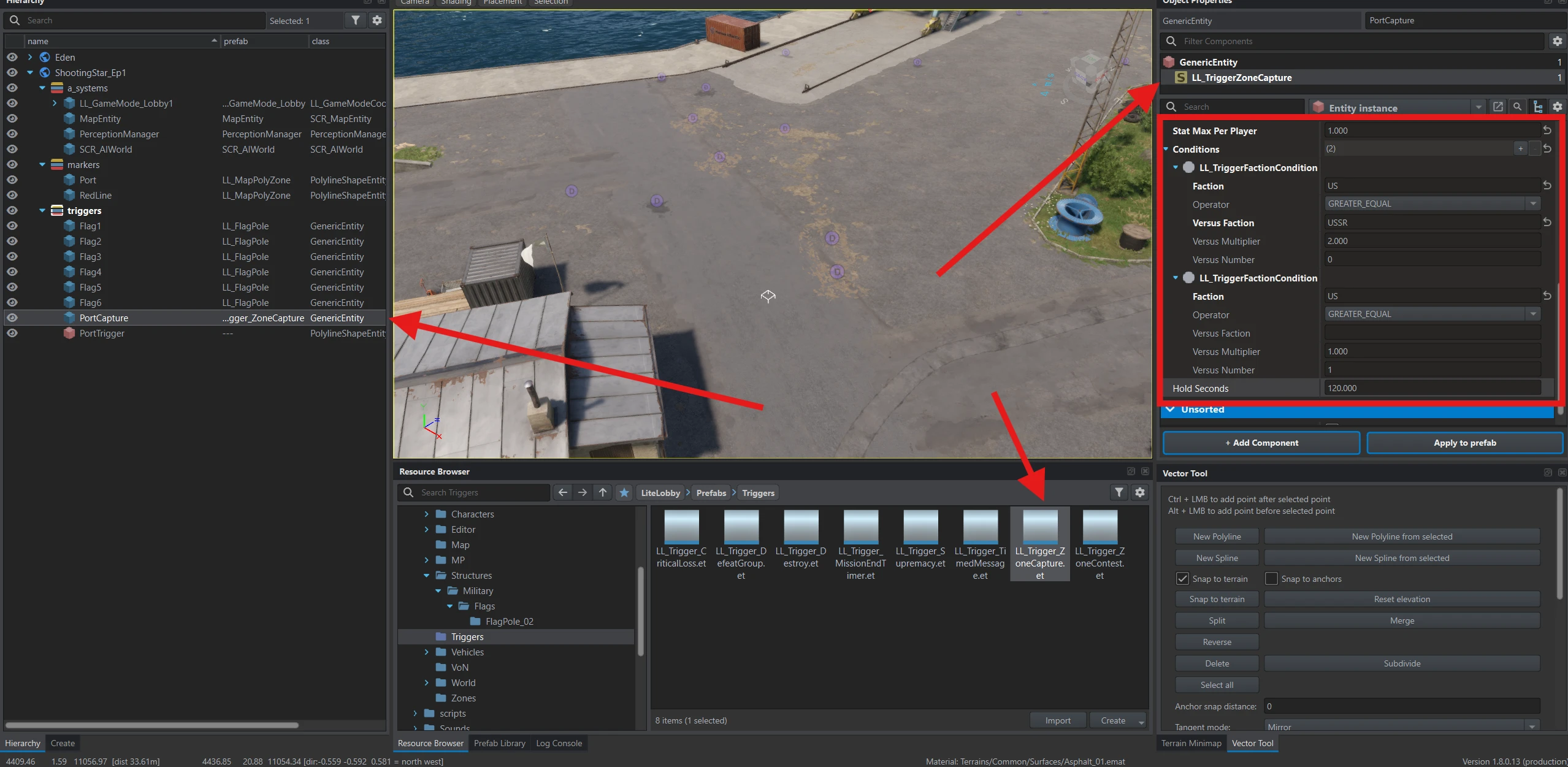Toggle visibility of Flag1
1568x767 pixels.
pos(12,226)
